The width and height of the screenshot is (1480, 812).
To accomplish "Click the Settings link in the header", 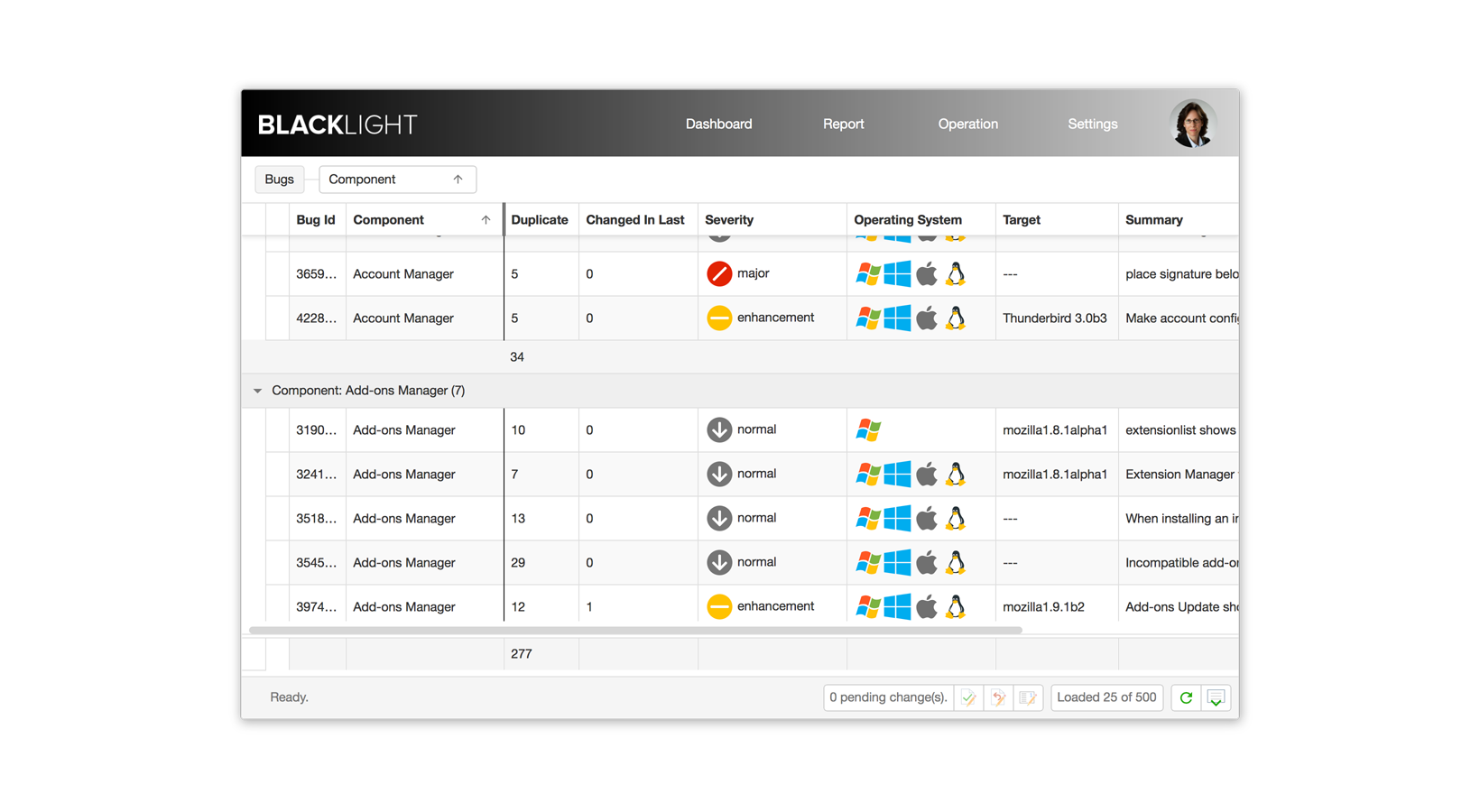I will [1092, 125].
